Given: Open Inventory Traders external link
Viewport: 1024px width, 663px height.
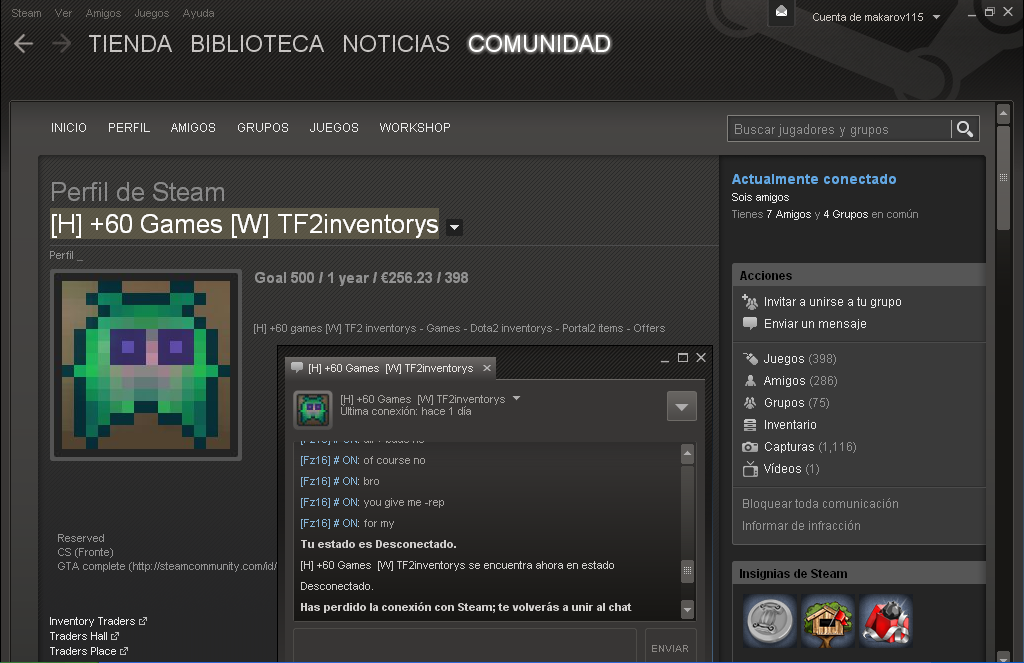Looking at the screenshot, I should point(98,621).
